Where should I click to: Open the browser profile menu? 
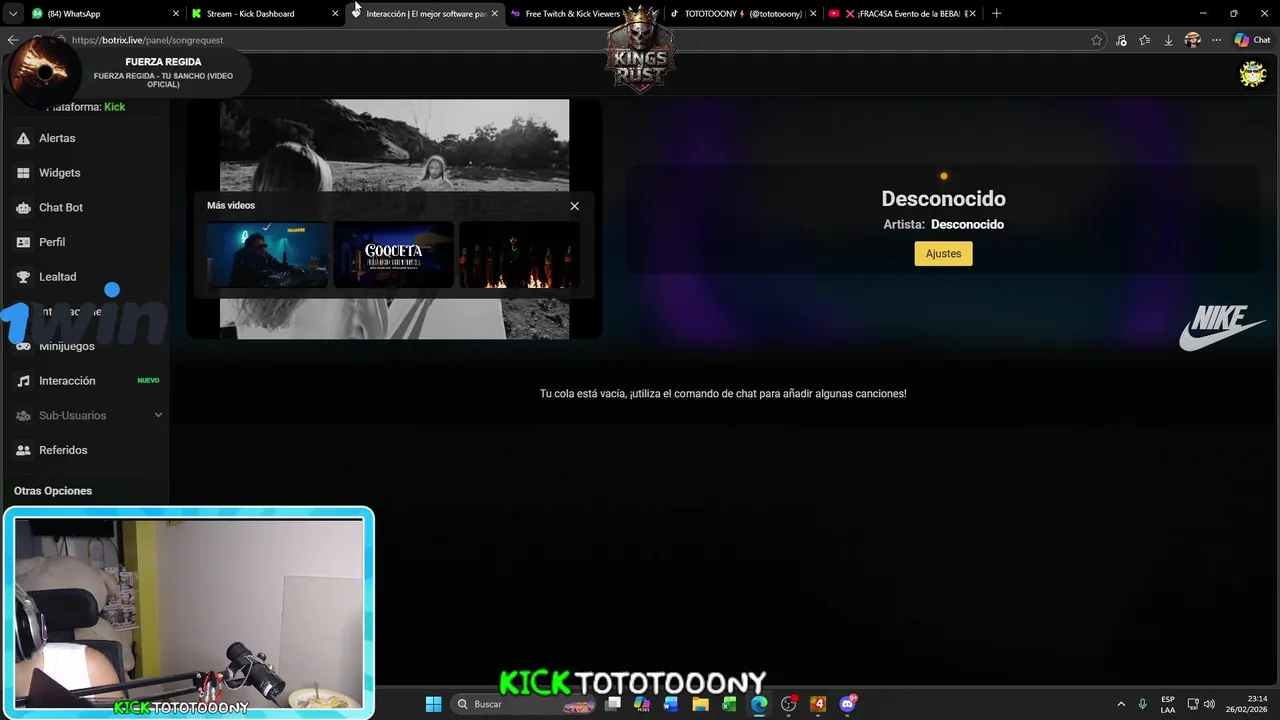pos(1192,40)
